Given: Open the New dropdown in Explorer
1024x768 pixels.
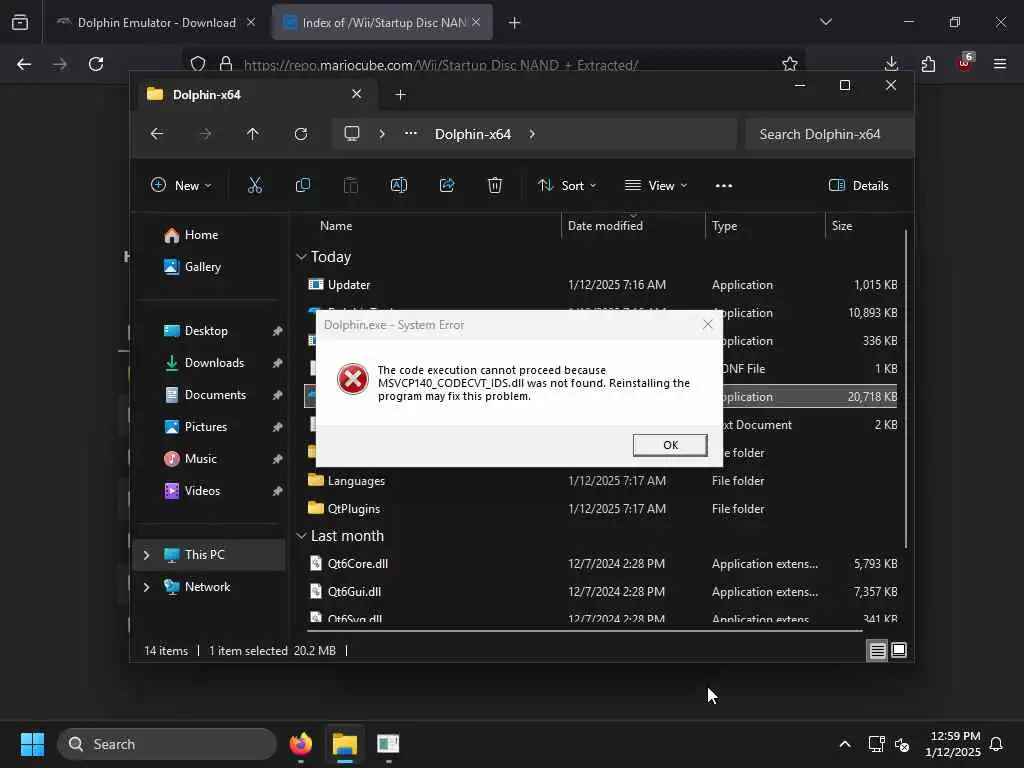Looking at the screenshot, I should pos(181,185).
